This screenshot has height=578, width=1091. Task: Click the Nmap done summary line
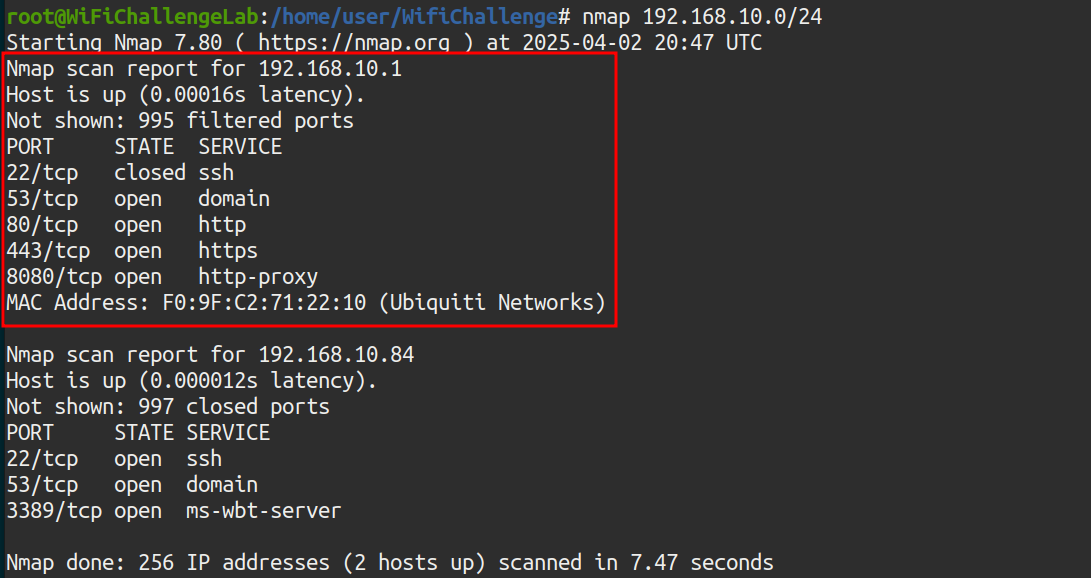tap(390, 563)
